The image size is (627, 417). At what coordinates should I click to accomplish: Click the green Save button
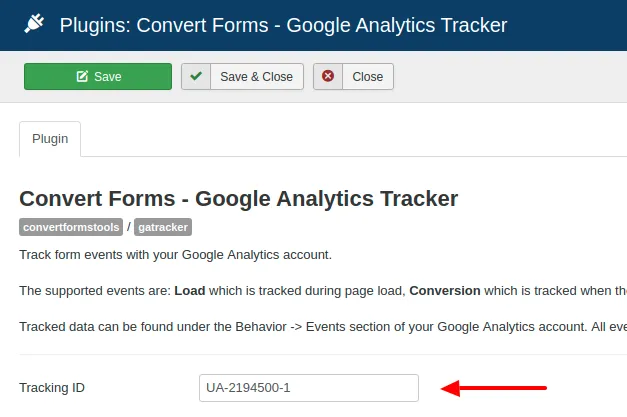98,77
